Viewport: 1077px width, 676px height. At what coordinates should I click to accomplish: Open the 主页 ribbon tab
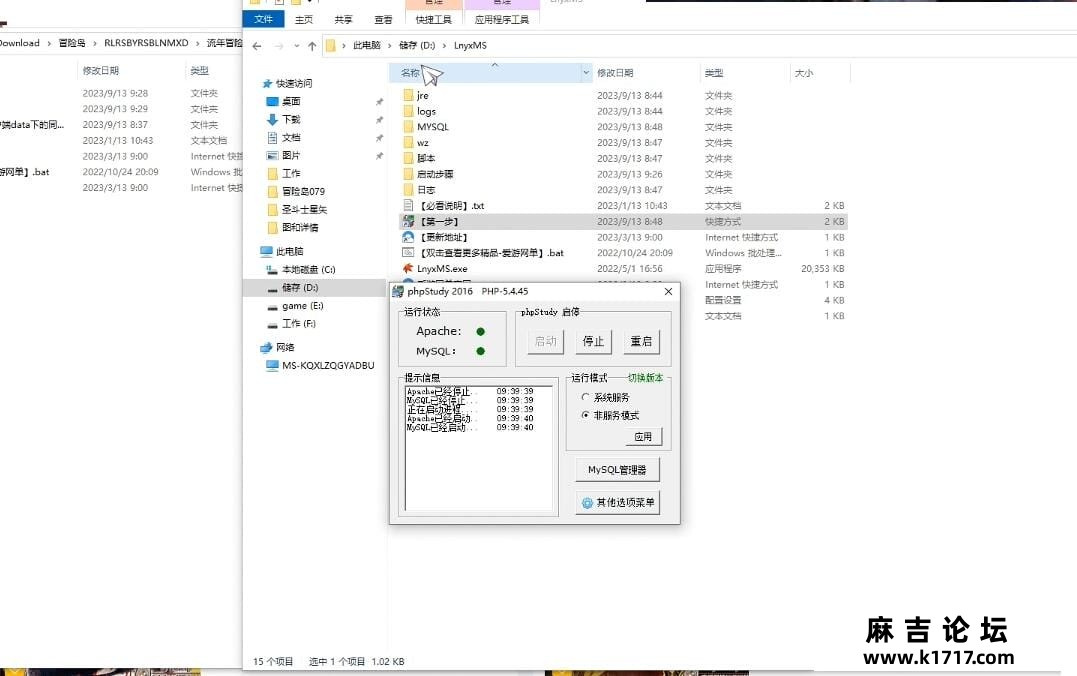tap(304, 20)
